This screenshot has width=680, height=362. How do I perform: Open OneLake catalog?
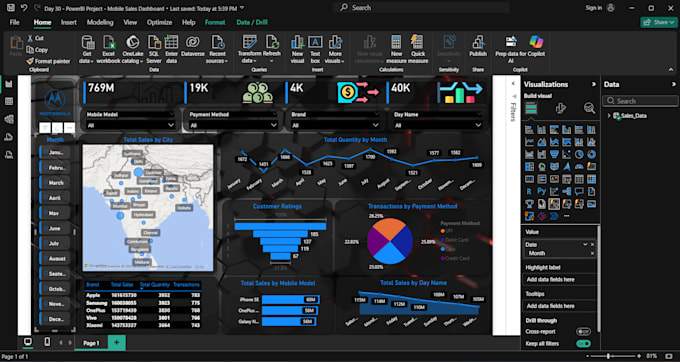point(132,49)
